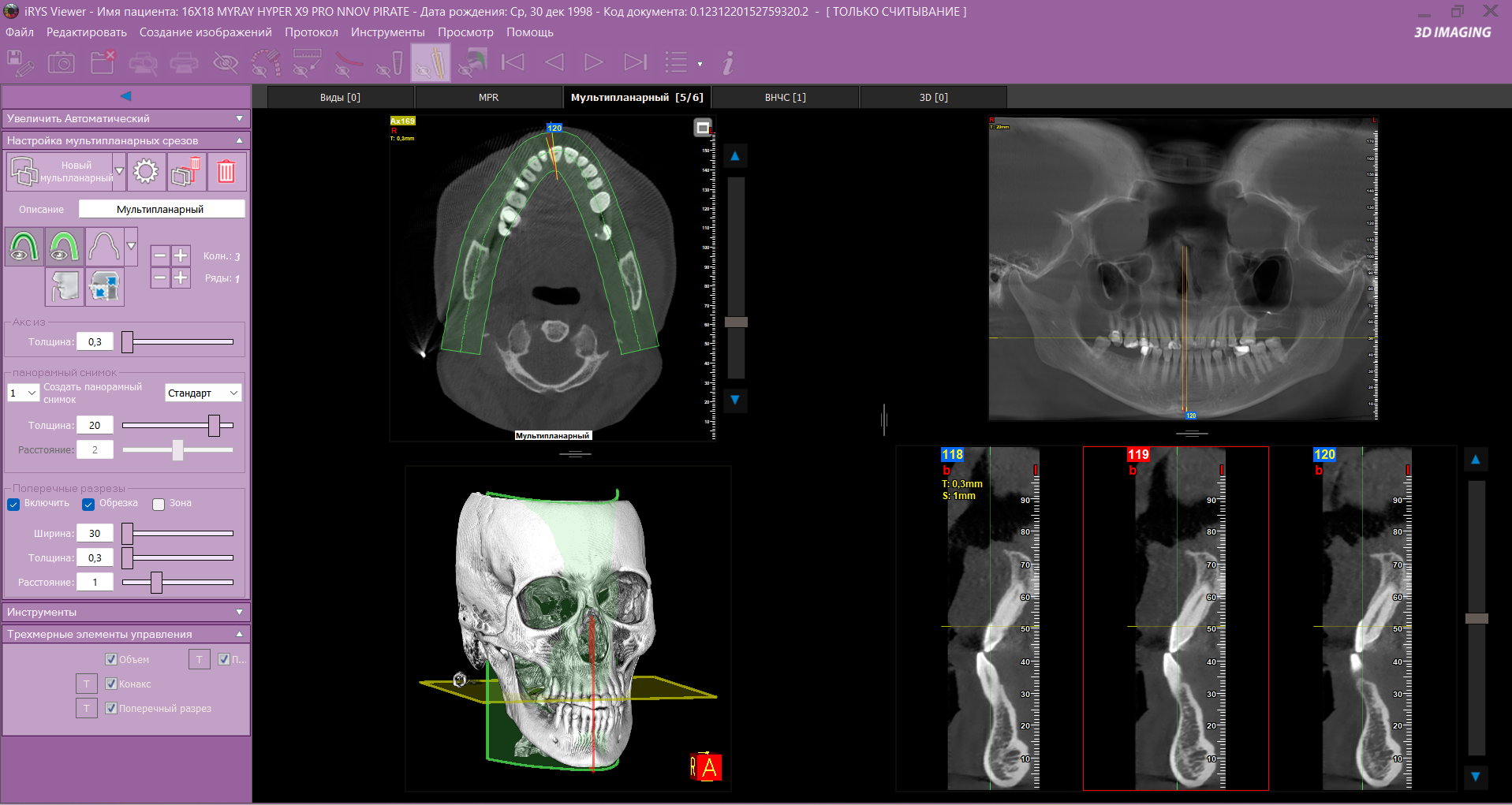The width and height of the screenshot is (1512, 805).
Task: Open multiplanar settings gear icon
Action: (x=146, y=172)
